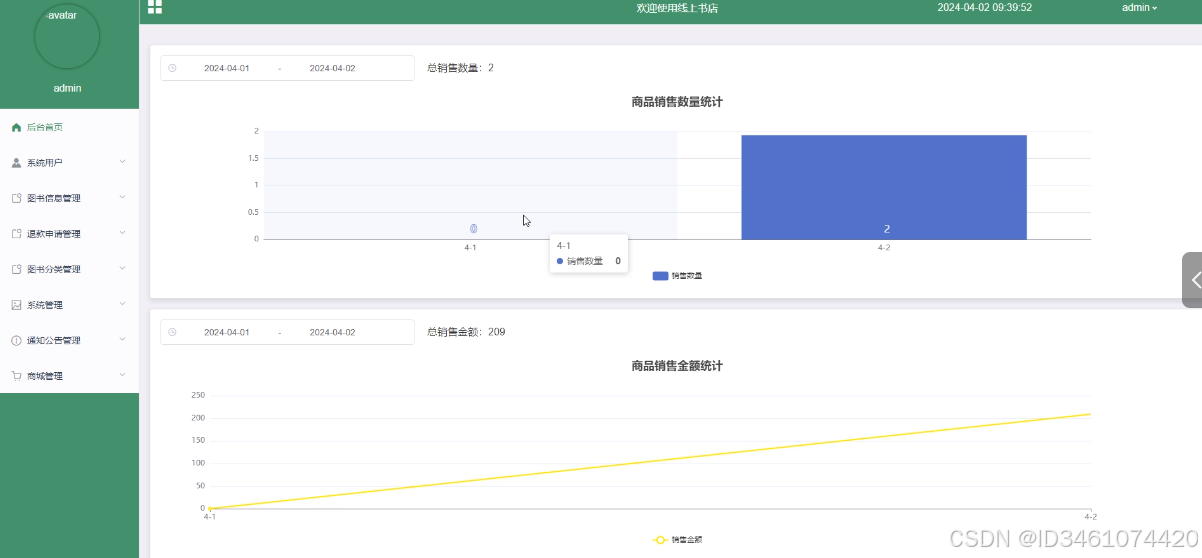Set end date 2024-04-02 for amount chart
The image size is (1202, 558).
point(332,332)
